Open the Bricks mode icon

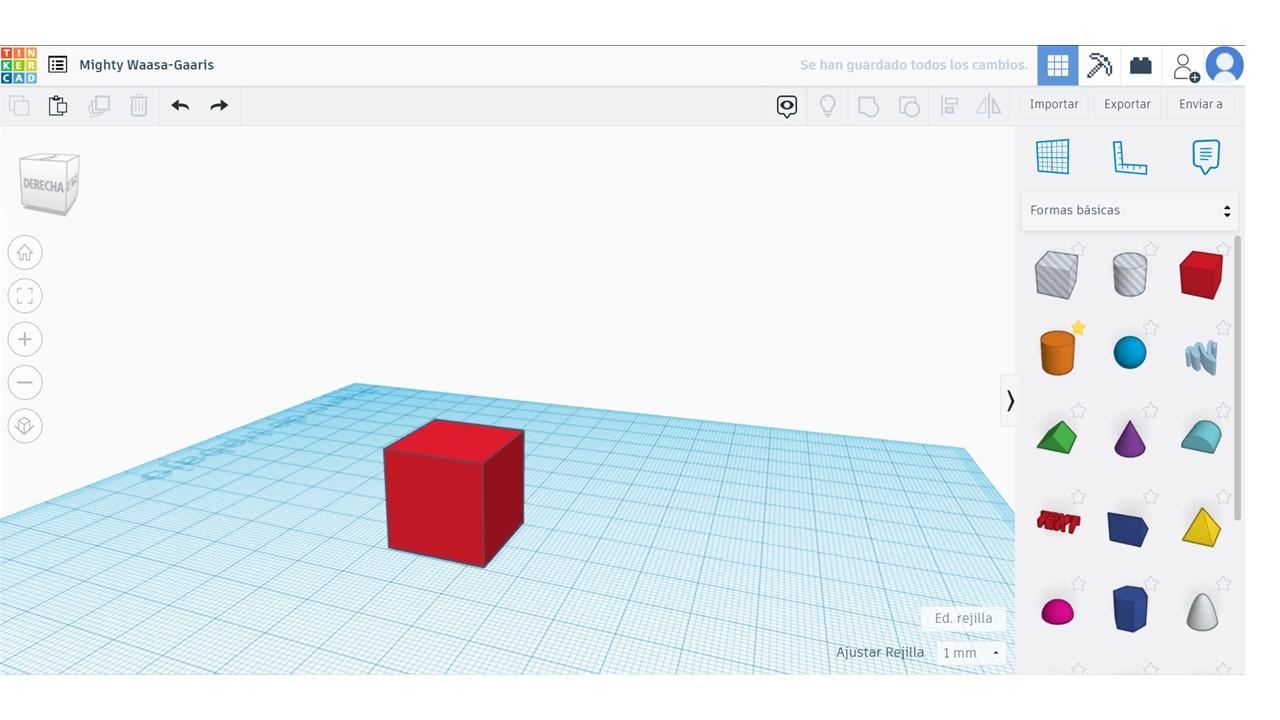click(x=1141, y=66)
